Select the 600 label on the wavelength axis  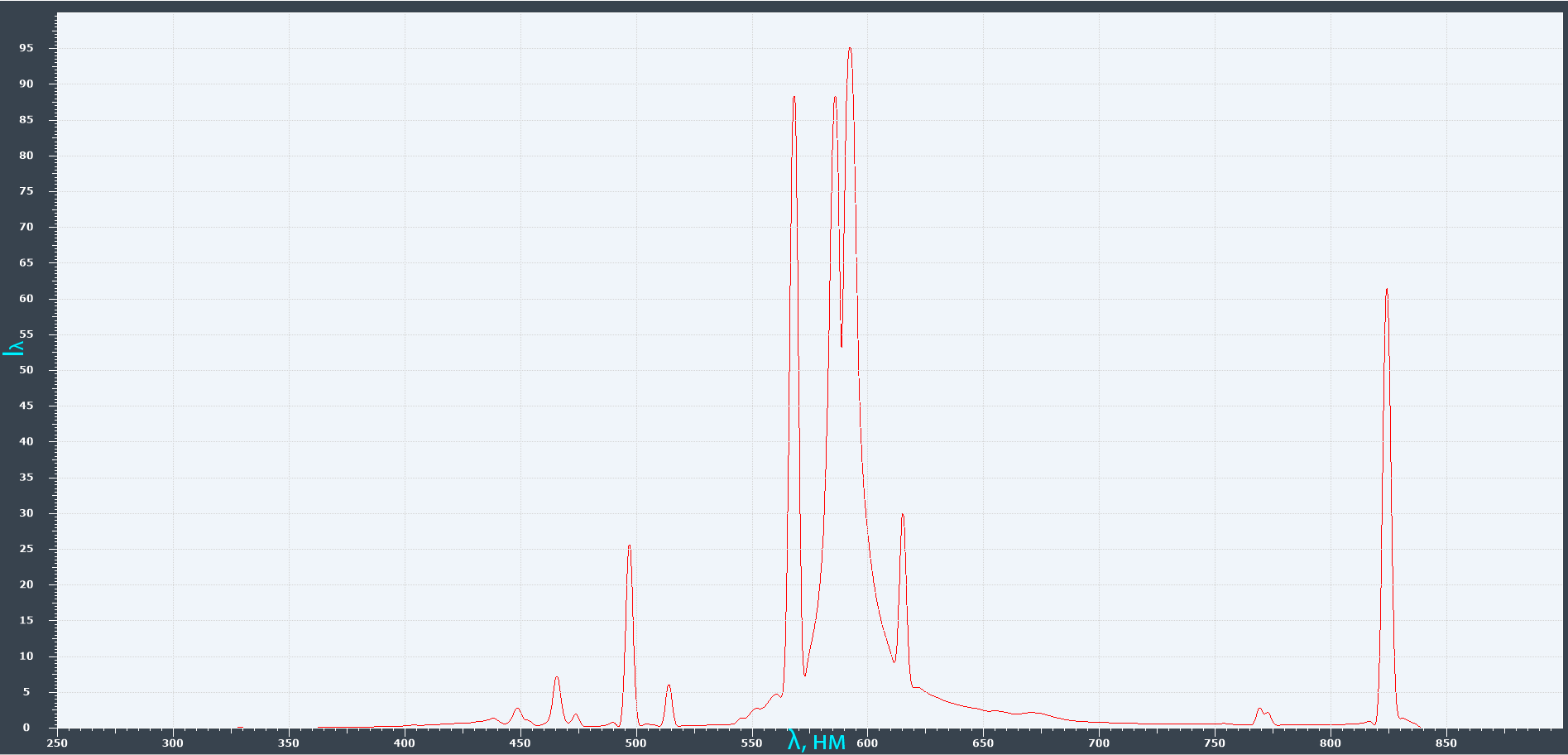coord(867,743)
